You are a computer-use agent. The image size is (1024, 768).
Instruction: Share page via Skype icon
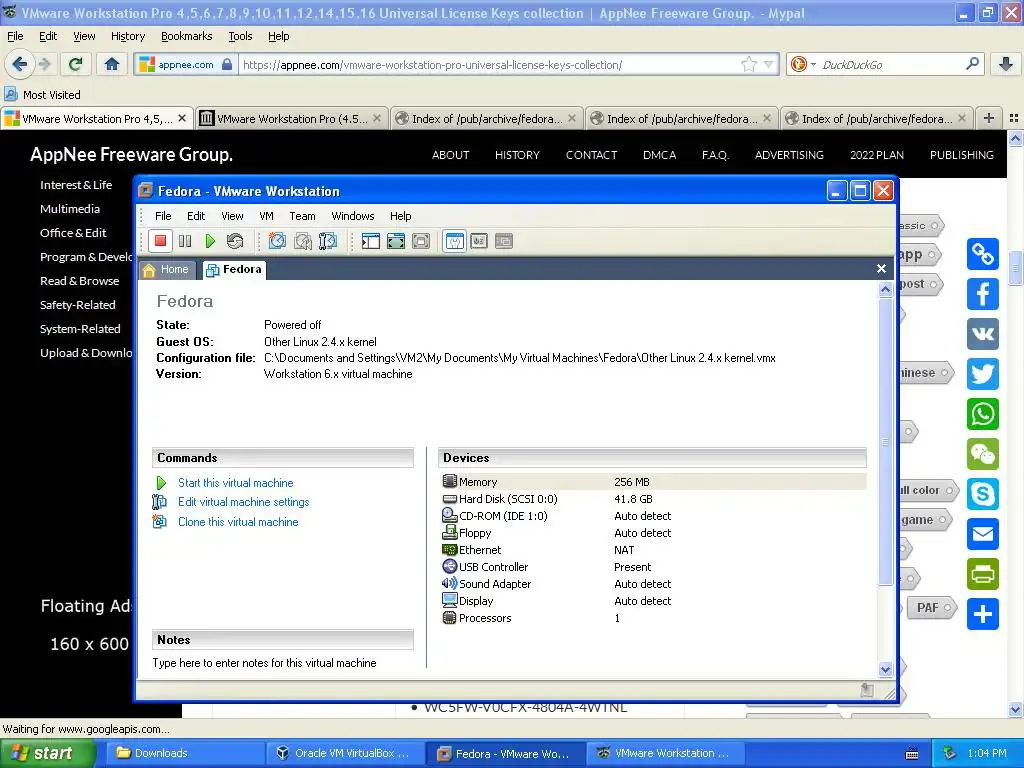(983, 494)
